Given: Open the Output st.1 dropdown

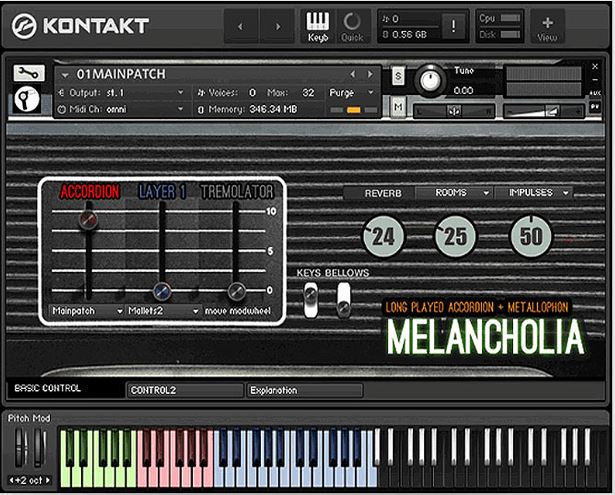Looking at the screenshot, I should 122,93.
